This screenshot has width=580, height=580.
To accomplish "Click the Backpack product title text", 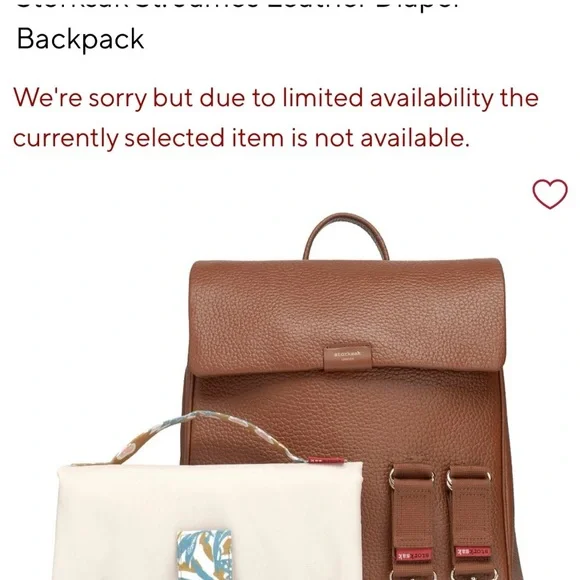I will (80, 39).
